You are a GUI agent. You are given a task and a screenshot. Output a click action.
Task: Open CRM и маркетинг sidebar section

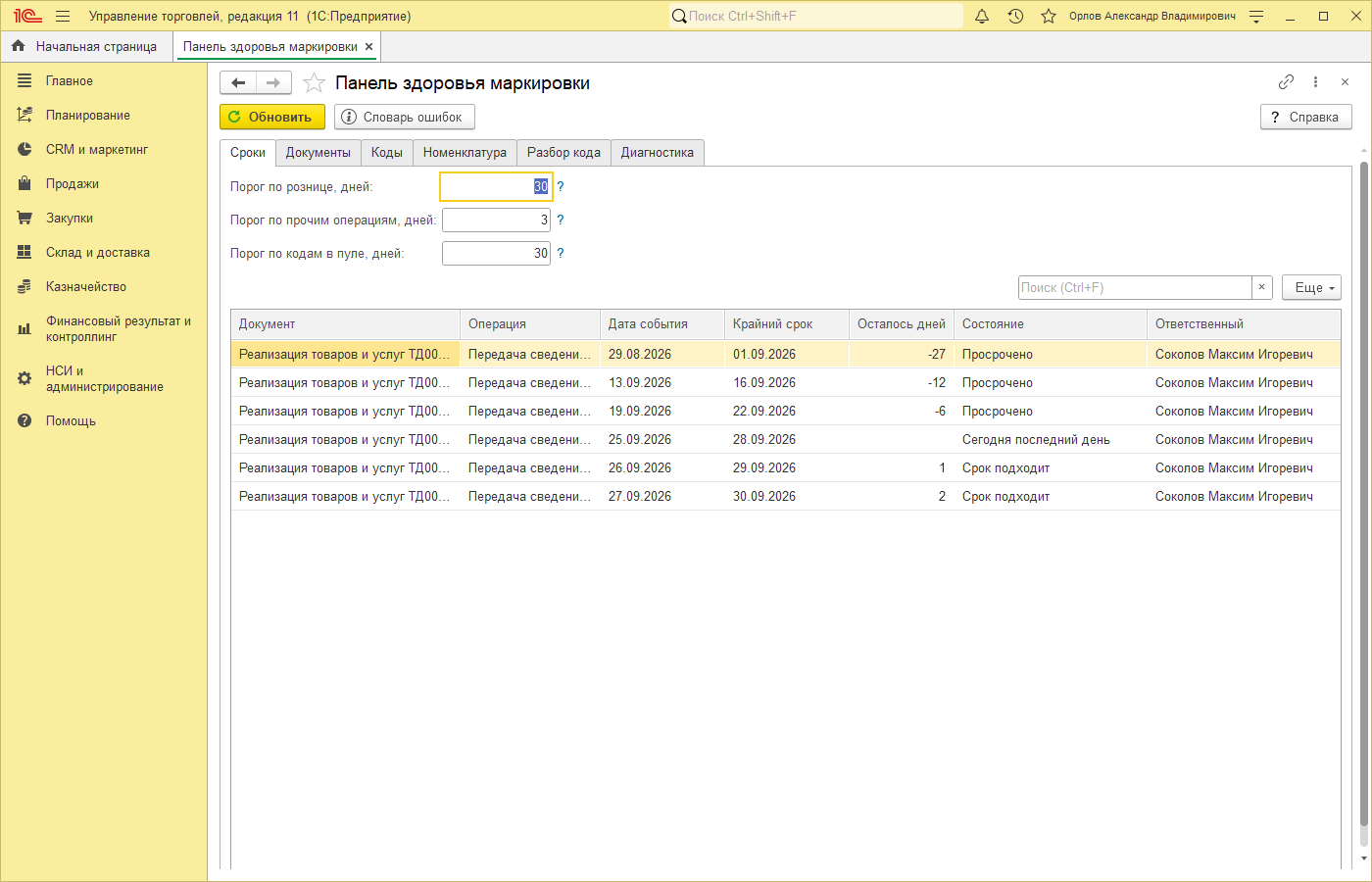click(104, 149)
